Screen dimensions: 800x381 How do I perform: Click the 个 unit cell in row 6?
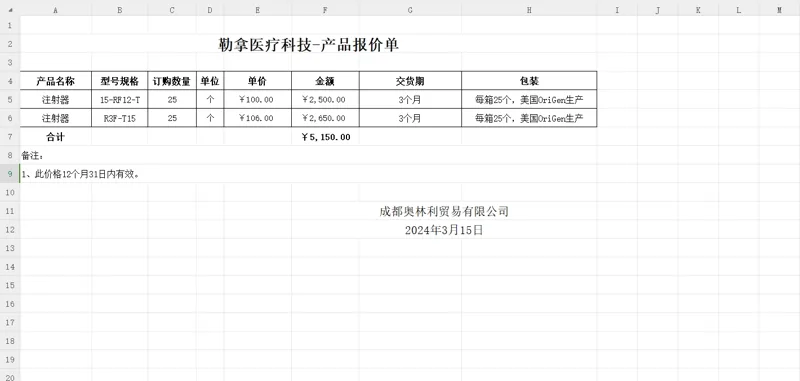click(210, 118)
